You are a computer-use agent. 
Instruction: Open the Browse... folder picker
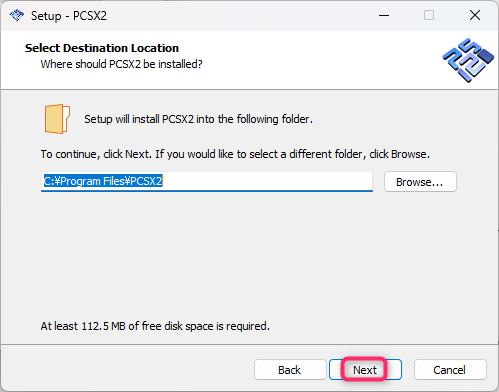click(x=420, y=182)
